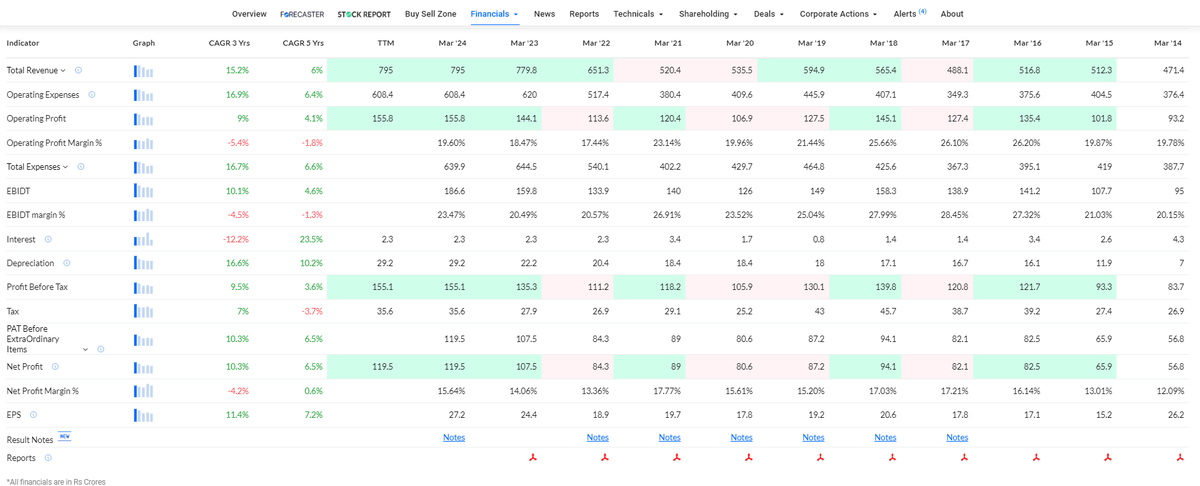Expand the Total Expenses row chevron
This screenshot has height=486, width=1200.
(67, 167)
